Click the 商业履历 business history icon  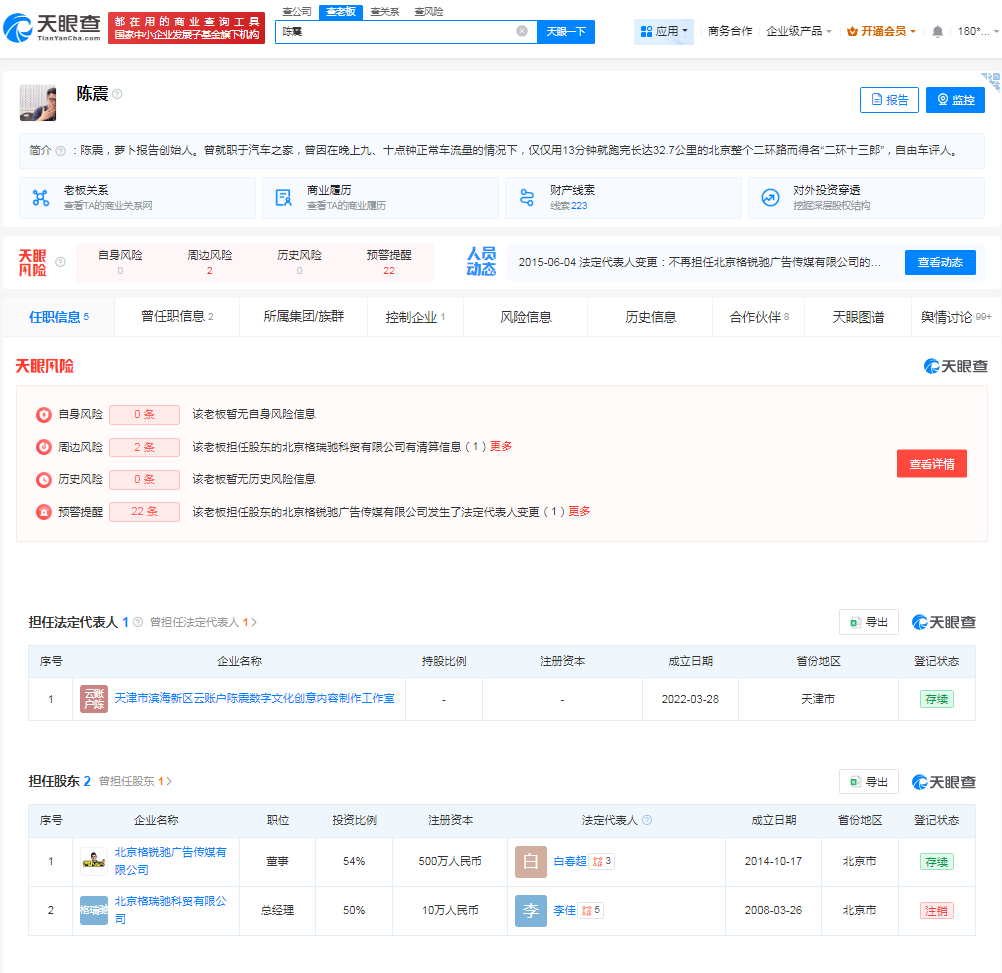[283, 197]
